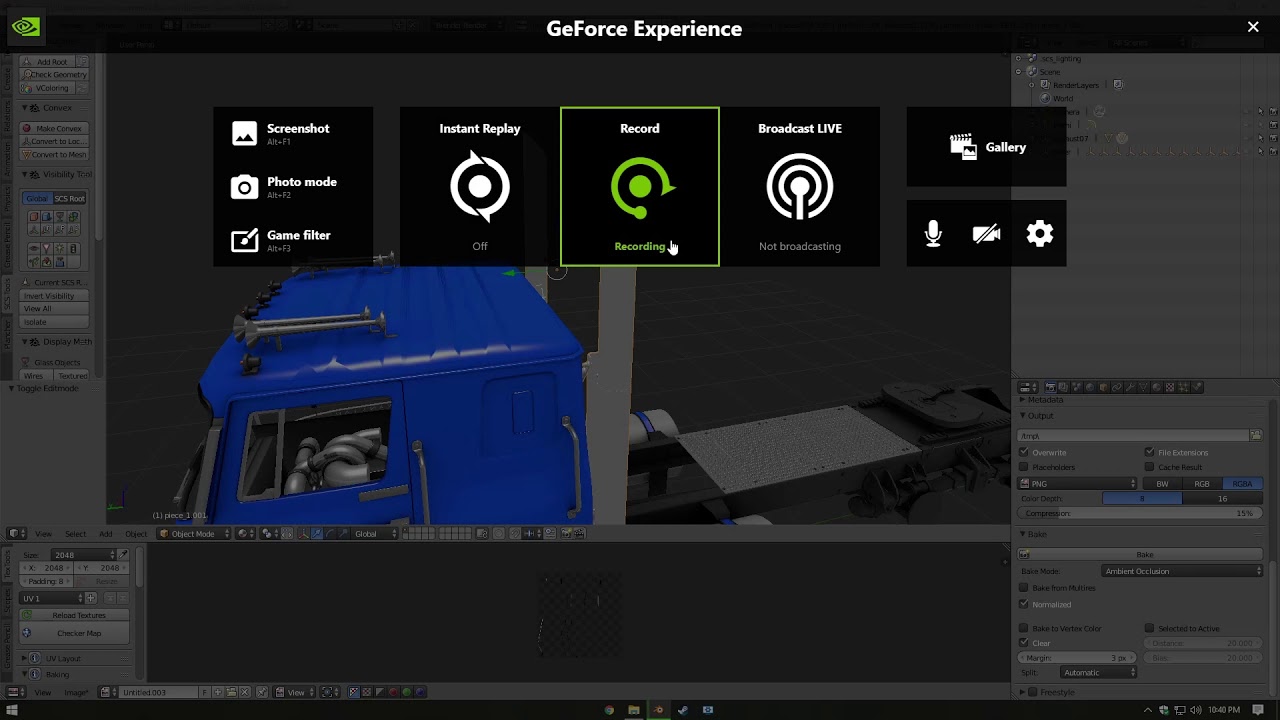Open Chrome from the taskbar
Viewport: 1280px width, 720px height.
pyautogui.click(x=609, y=710)
